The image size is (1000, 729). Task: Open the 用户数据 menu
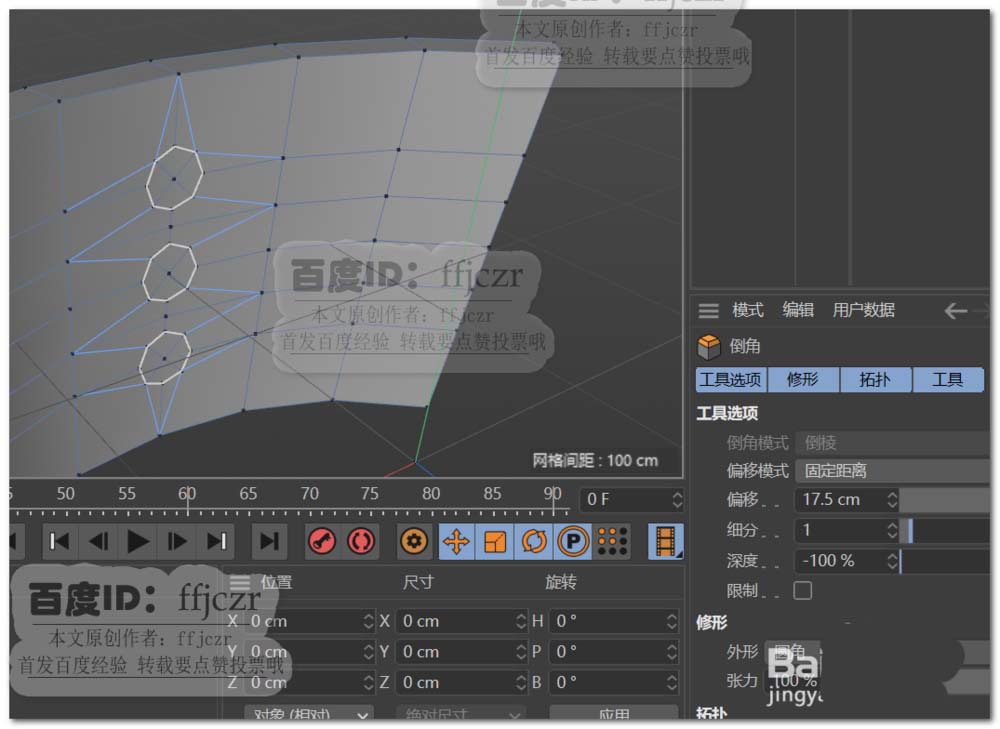(x=864, y=311)
